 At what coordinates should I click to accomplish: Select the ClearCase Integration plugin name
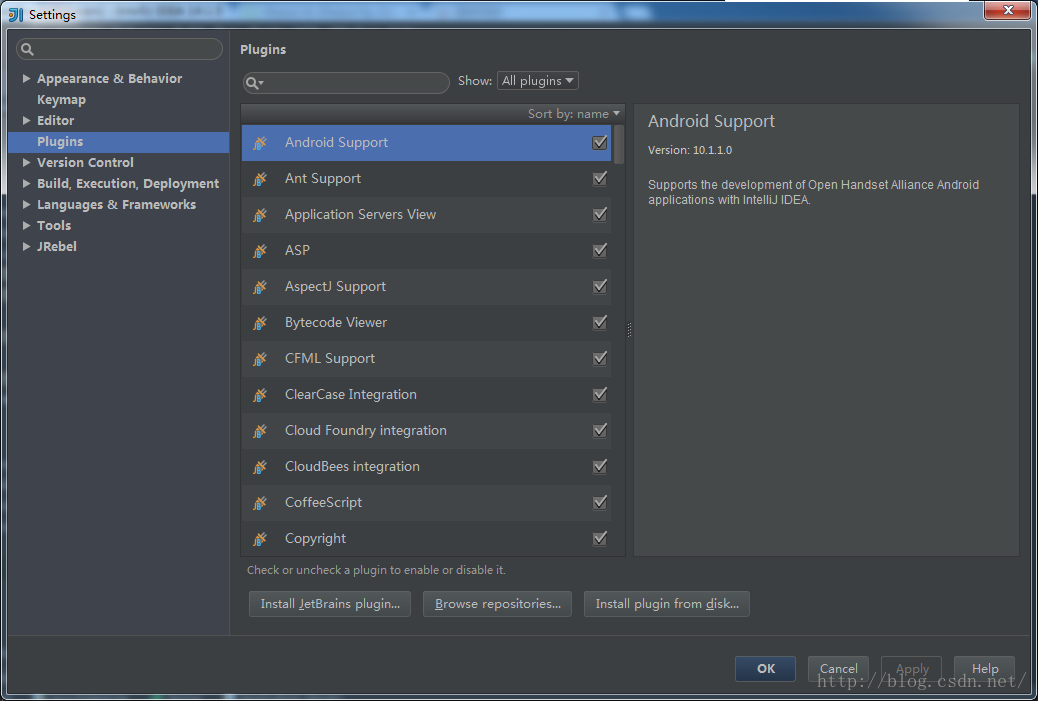(351, 395)
